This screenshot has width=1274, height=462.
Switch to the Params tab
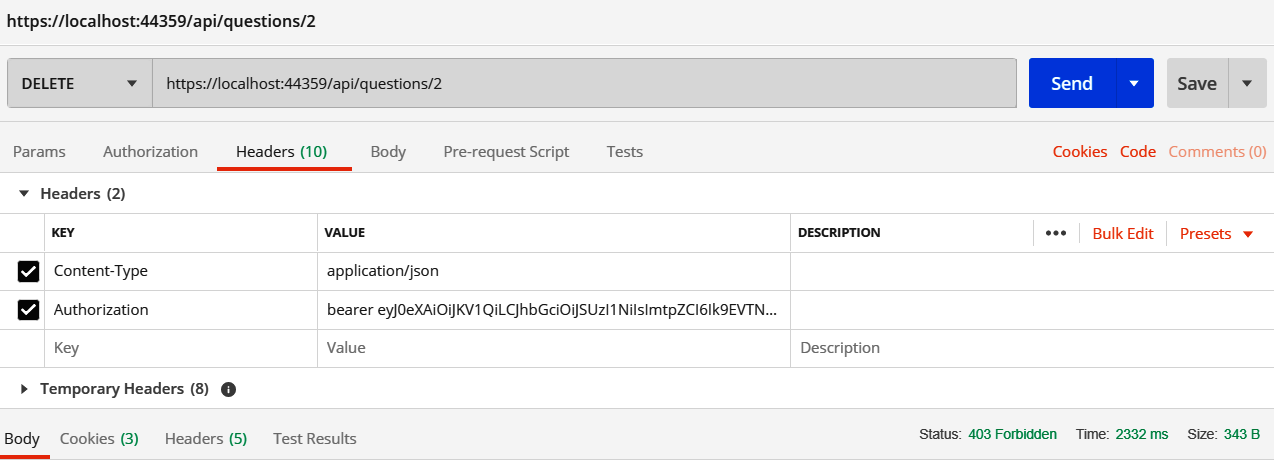[x=39, y=152]
